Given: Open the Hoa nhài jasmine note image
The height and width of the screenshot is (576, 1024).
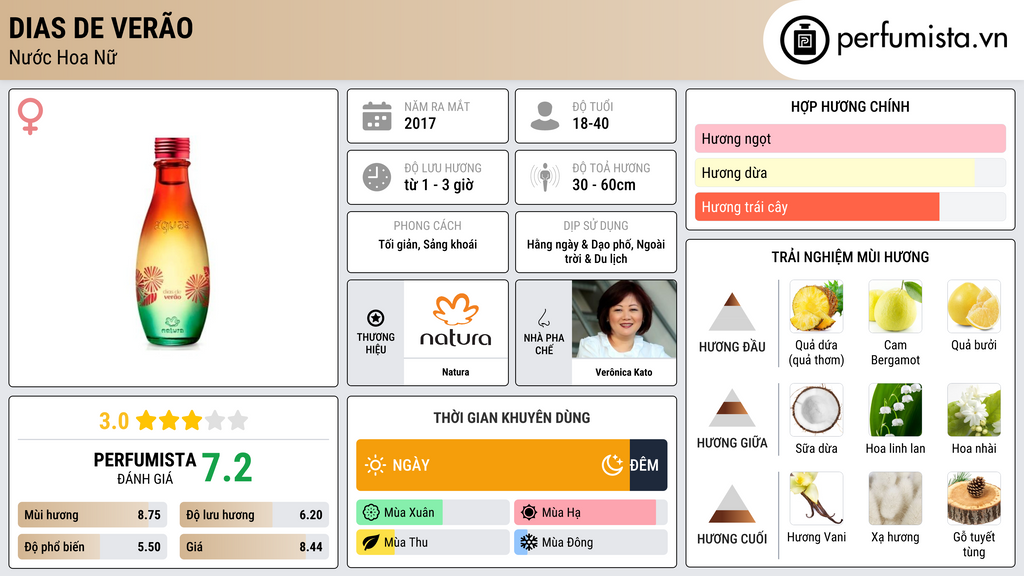Looking at the screenshot, I should tap(974, 409).
